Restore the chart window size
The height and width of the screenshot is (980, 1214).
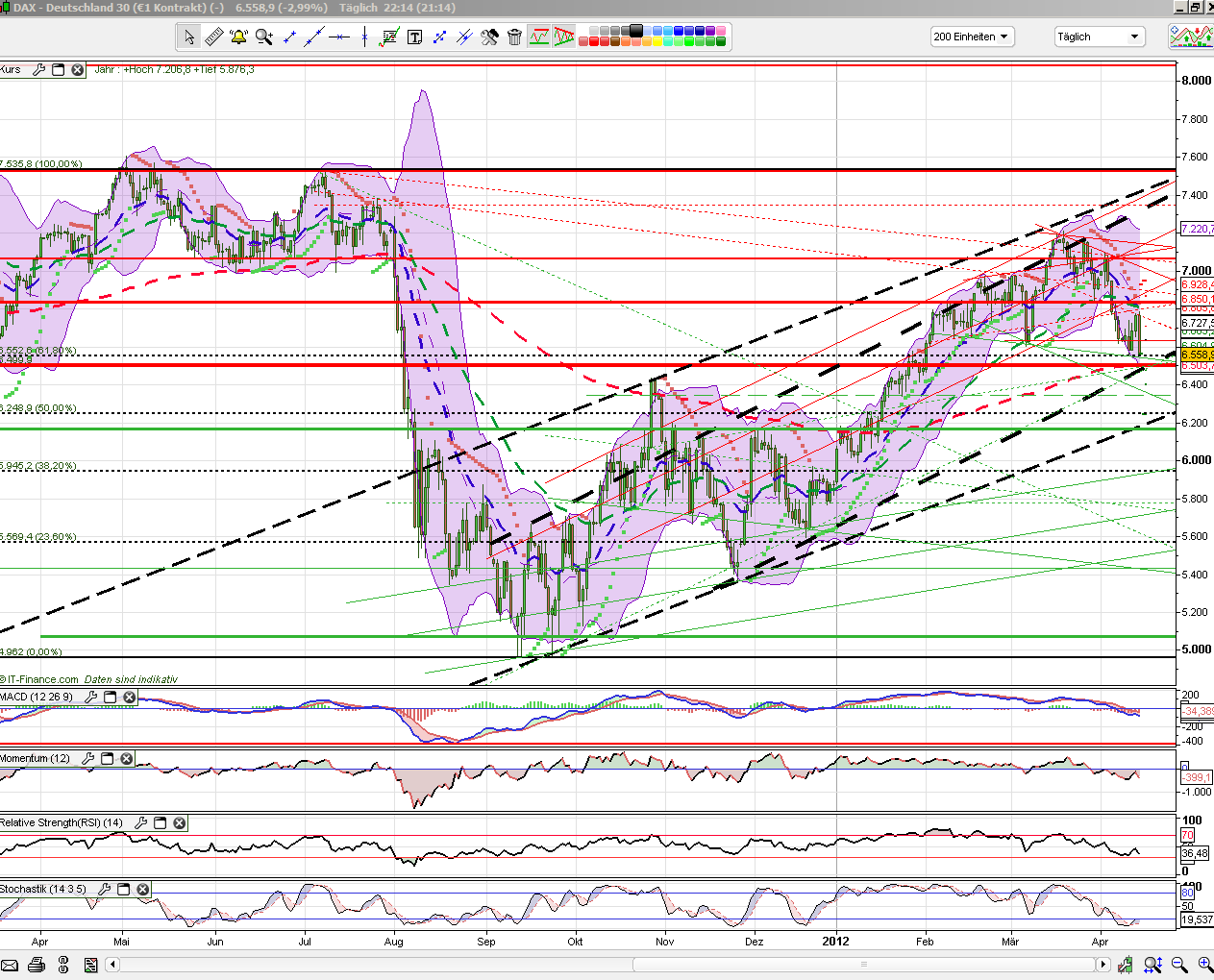click(1195, 7)
